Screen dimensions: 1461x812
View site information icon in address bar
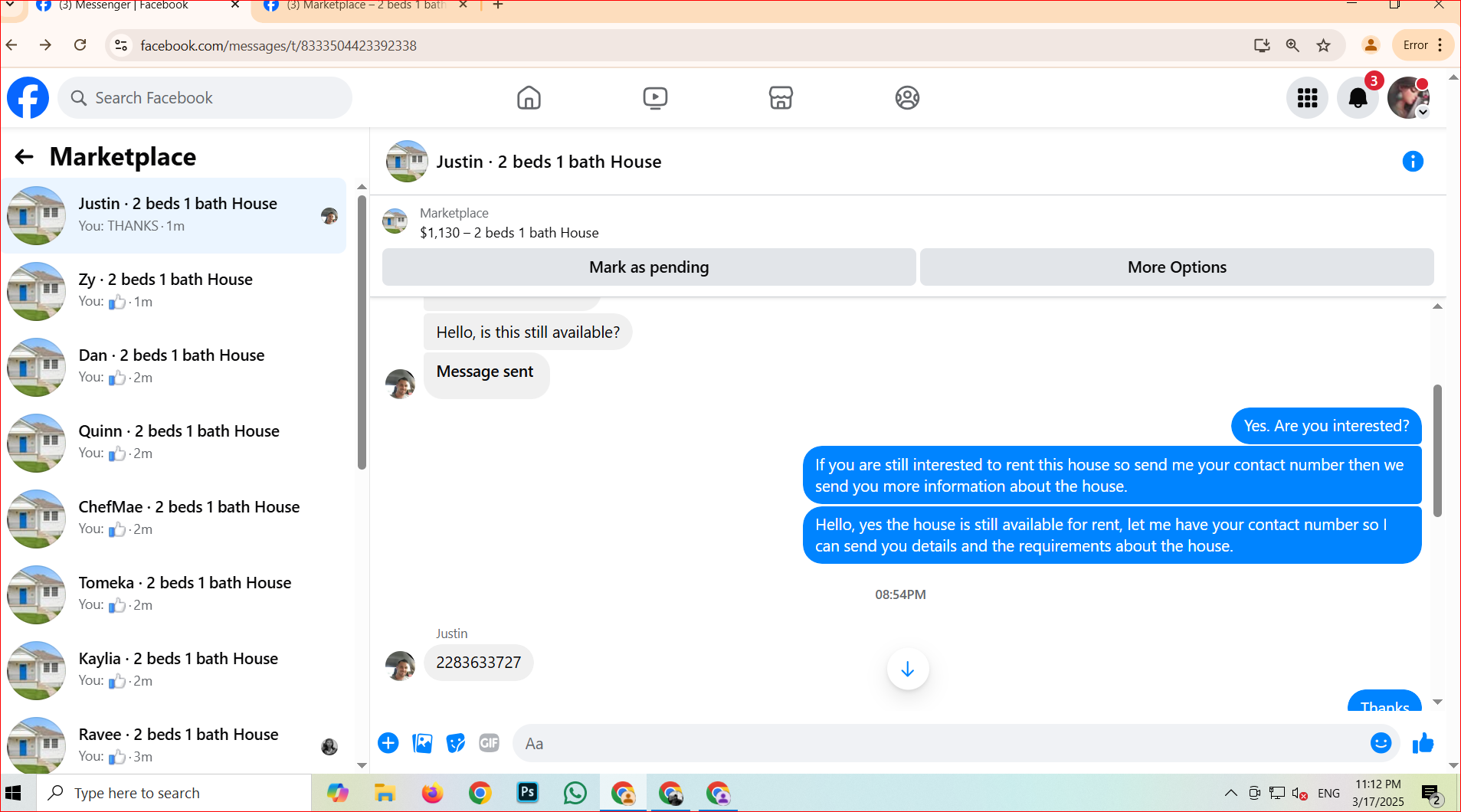[121, 45]
